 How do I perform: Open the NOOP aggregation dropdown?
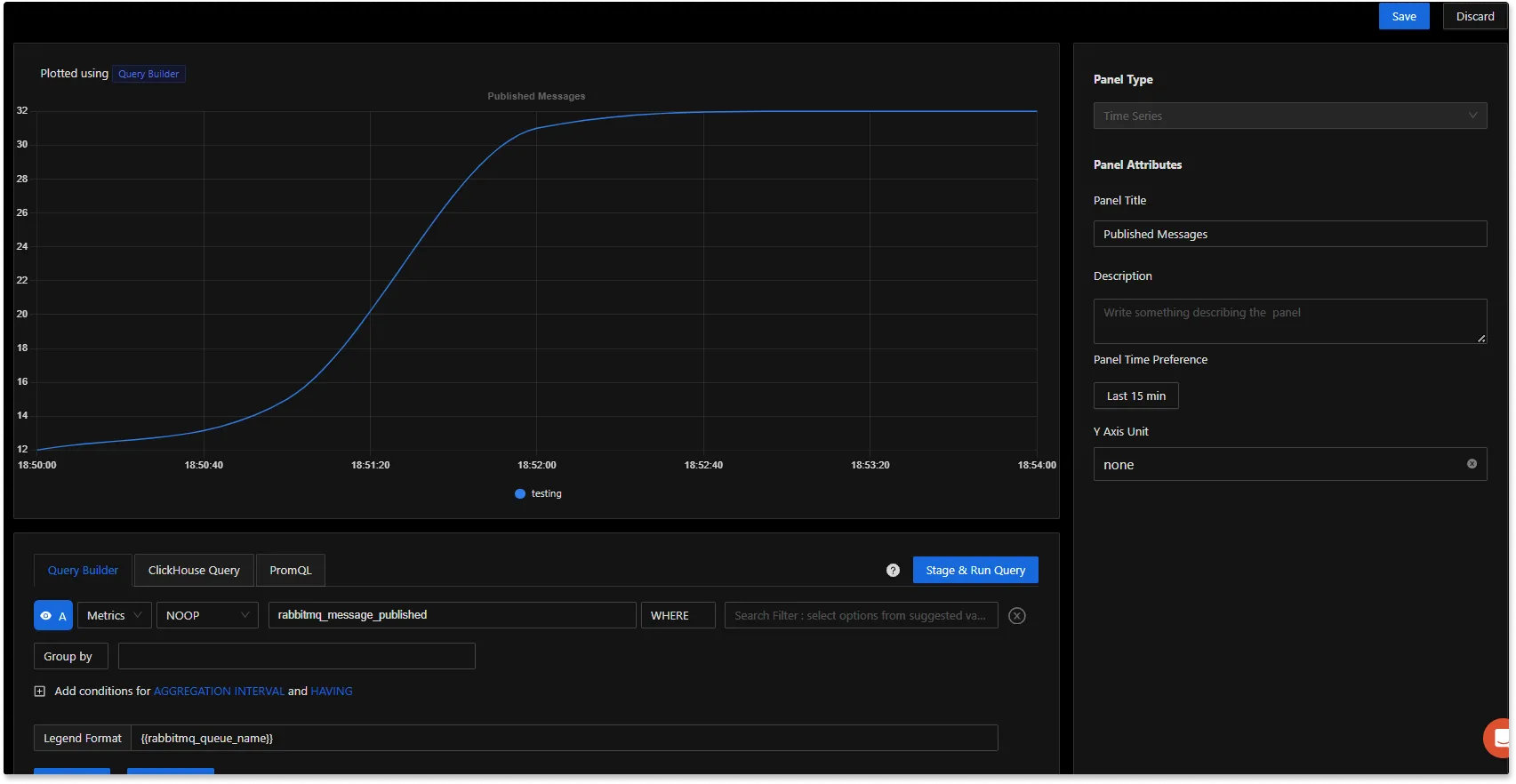click(207, 615)
